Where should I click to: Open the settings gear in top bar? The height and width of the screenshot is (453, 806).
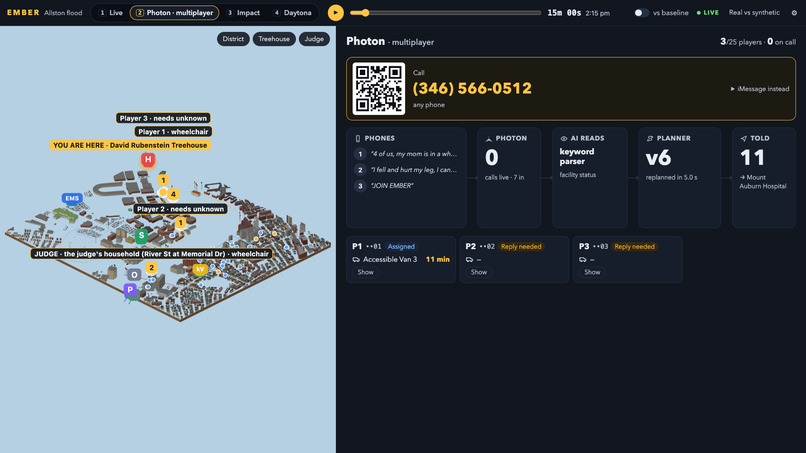pyautogui.click(x=794, y=13)
